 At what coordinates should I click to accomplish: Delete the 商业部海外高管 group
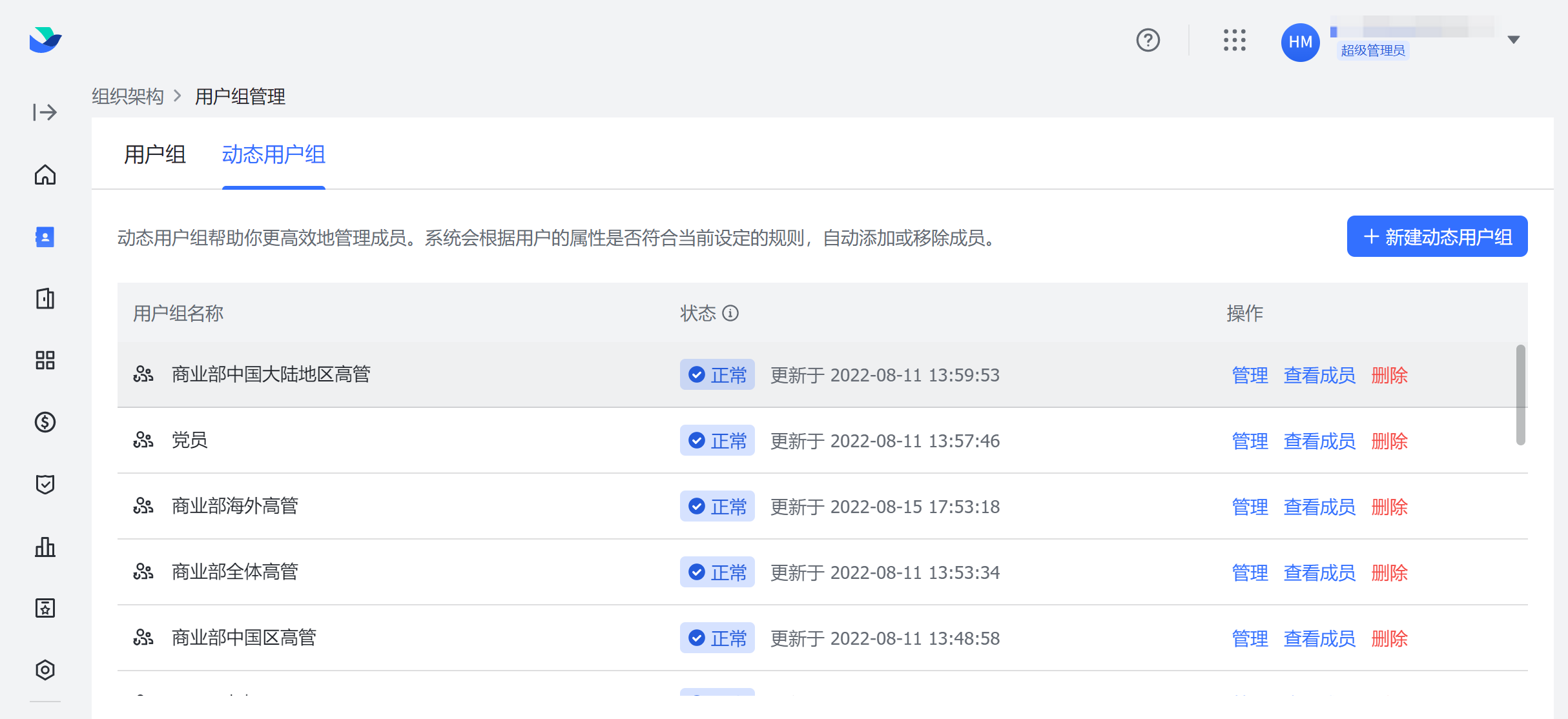pos(1389,507)
